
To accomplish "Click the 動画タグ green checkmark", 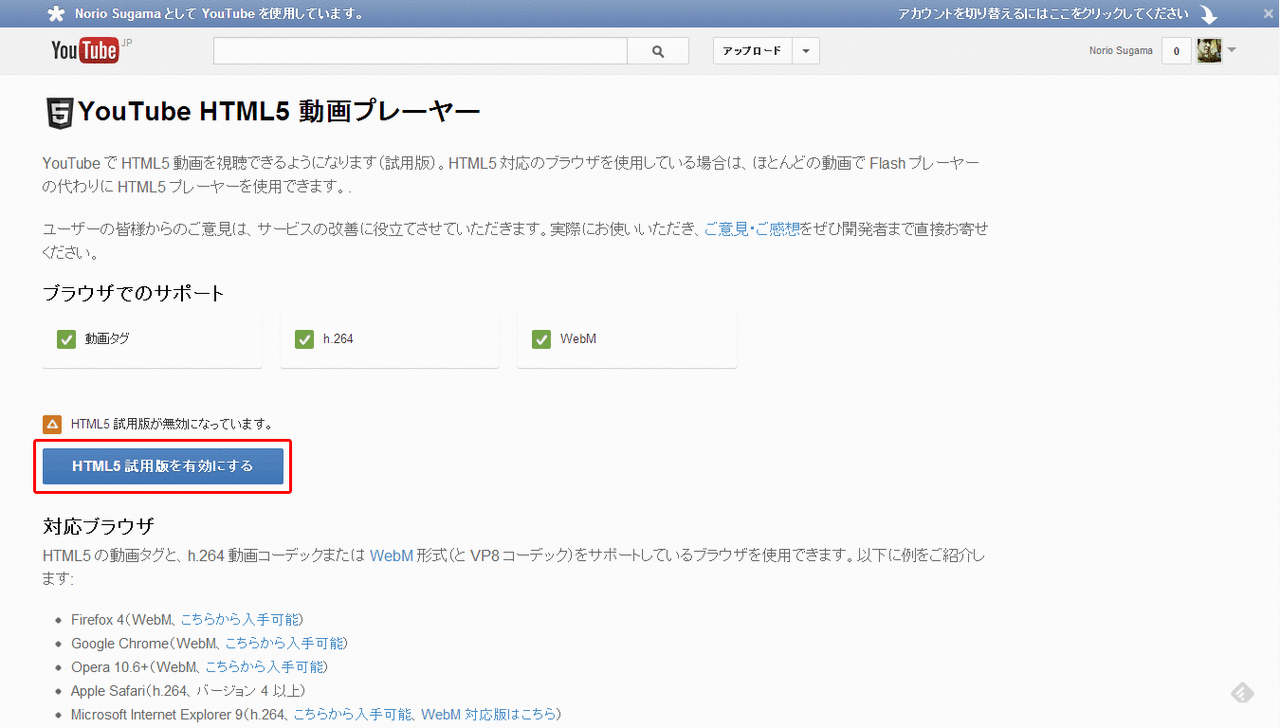I will click(67, 339).
